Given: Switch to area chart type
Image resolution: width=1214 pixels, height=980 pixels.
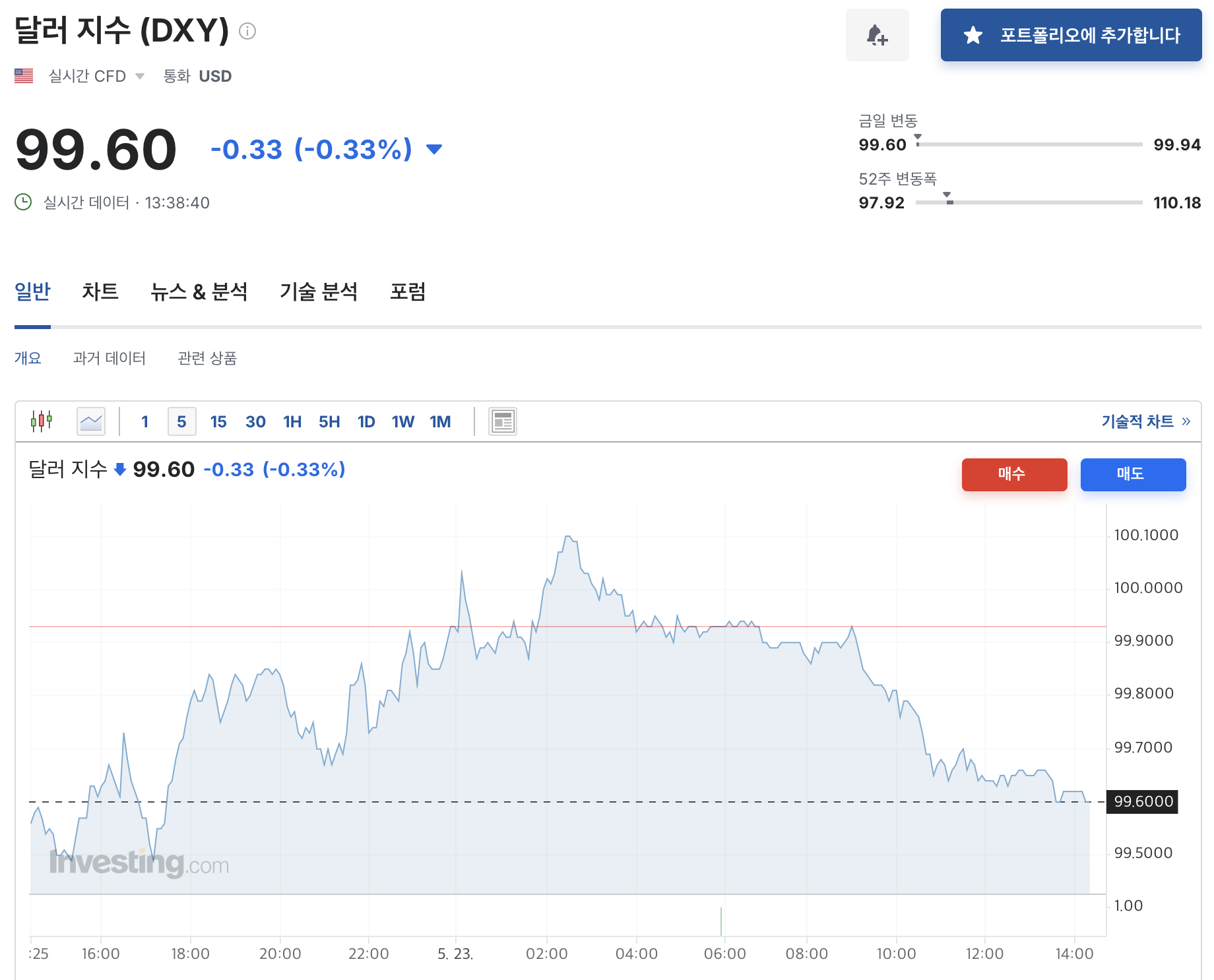Looking at the screenshot, I should [x=91, y=421].
